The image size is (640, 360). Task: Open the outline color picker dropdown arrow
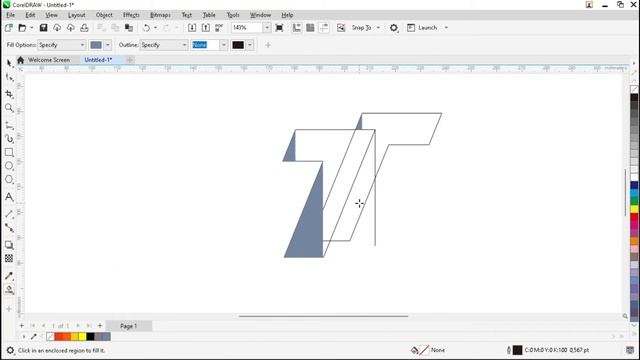pos(250,45)
